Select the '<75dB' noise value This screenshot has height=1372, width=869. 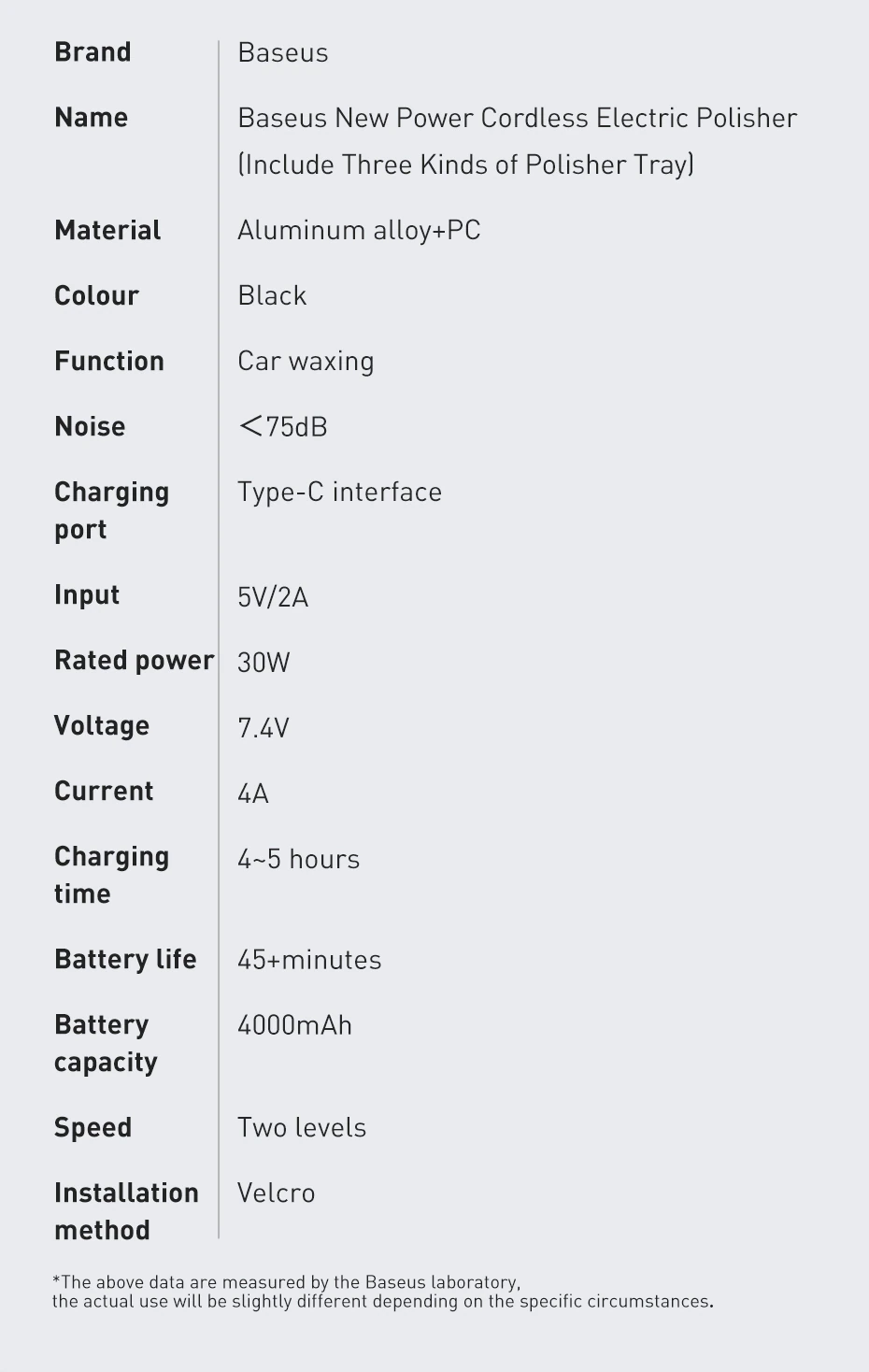(282, 427)
